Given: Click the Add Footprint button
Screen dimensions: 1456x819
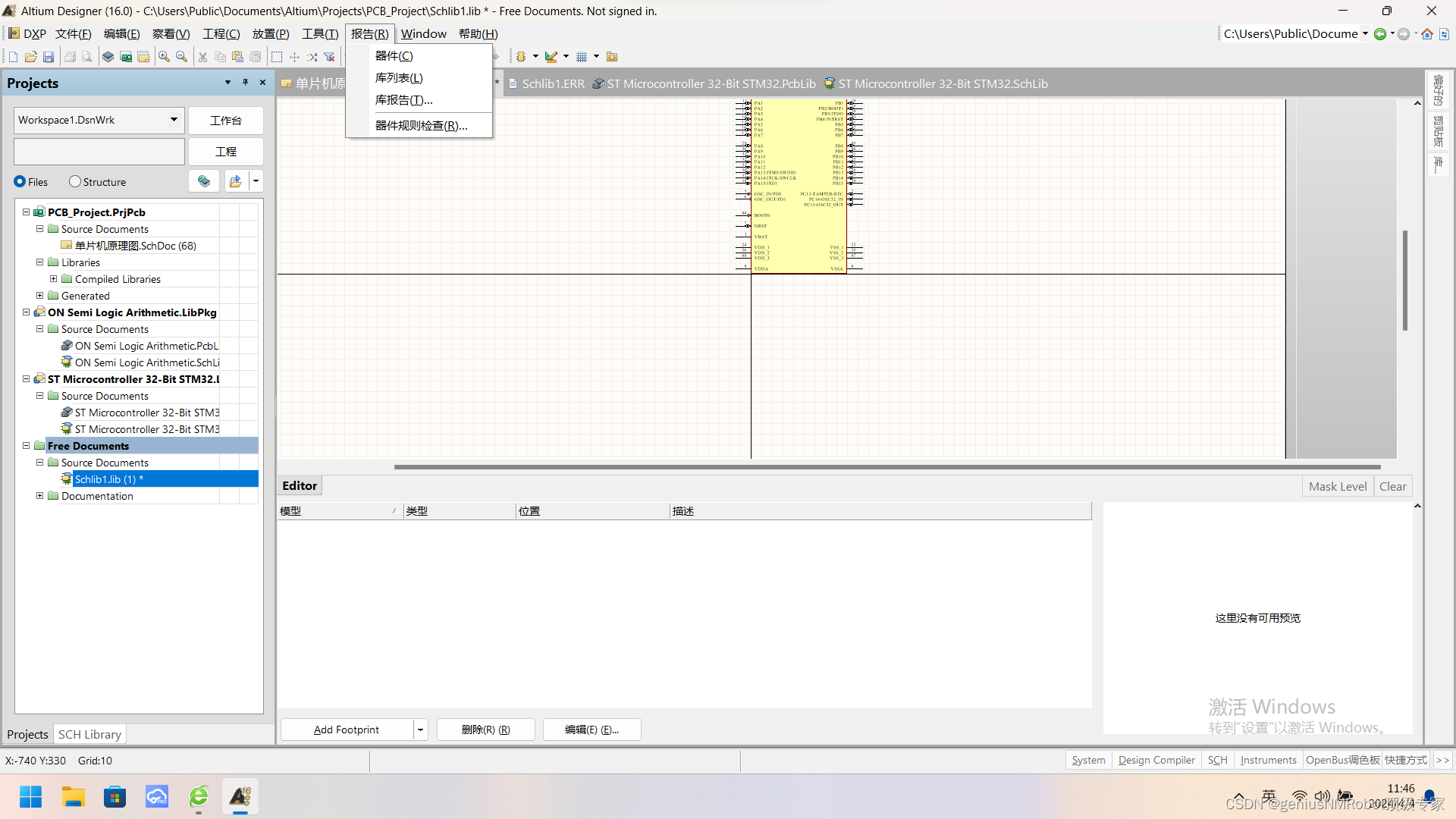Looking at the screenshot, I should (346, 729).
